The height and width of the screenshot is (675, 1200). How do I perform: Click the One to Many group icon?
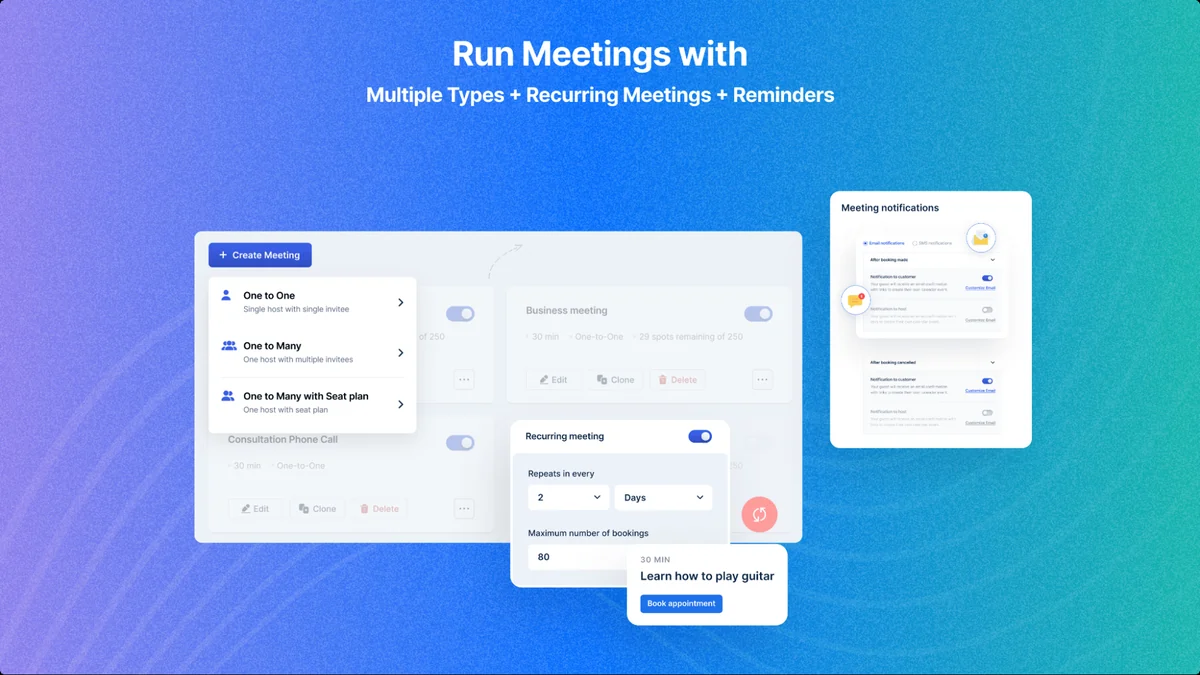tap(228, 346)
